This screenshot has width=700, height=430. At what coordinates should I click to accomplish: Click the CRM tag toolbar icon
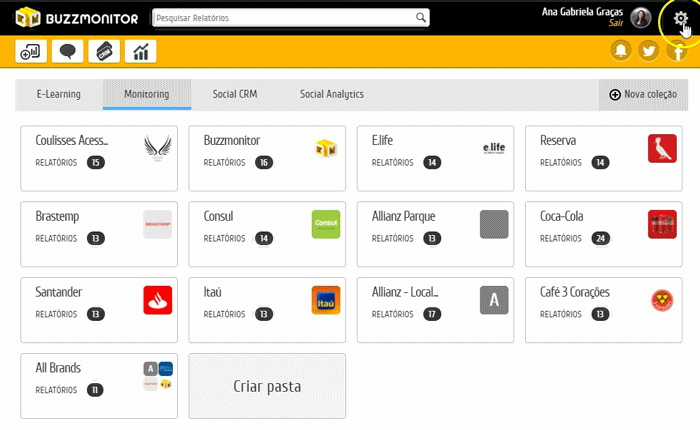[x=105, y=52]
